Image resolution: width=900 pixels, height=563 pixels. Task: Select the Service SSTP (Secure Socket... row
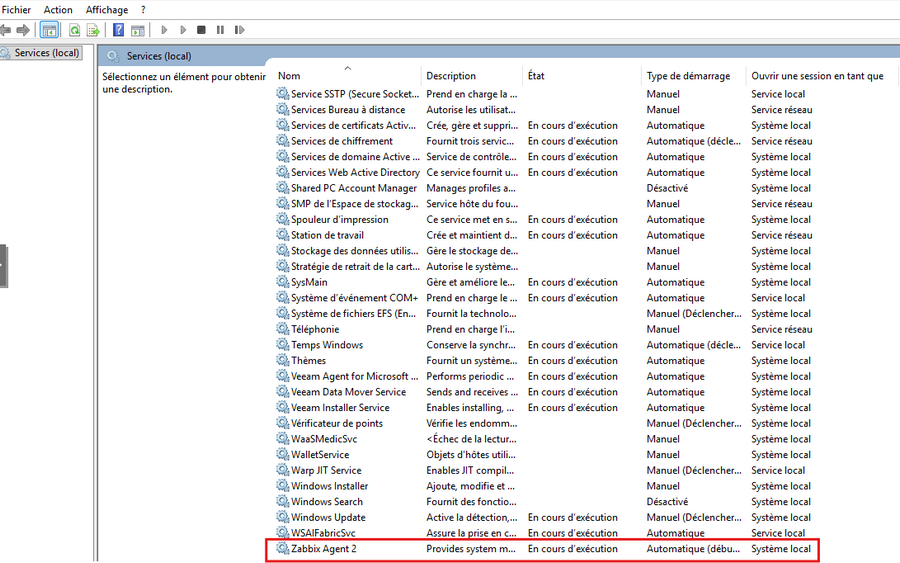click(355, 94)
